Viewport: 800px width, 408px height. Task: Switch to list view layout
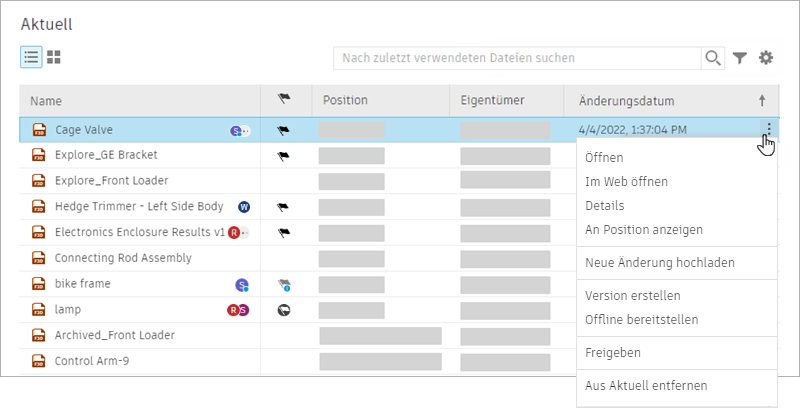coord(31,58)
